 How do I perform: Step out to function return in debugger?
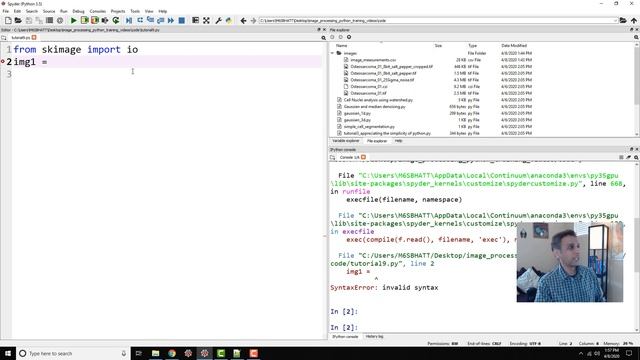coord(160,20)
